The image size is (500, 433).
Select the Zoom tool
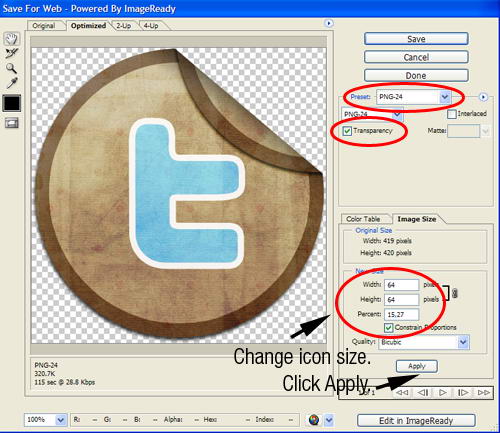pyautogui.click(x=11, y=68)
